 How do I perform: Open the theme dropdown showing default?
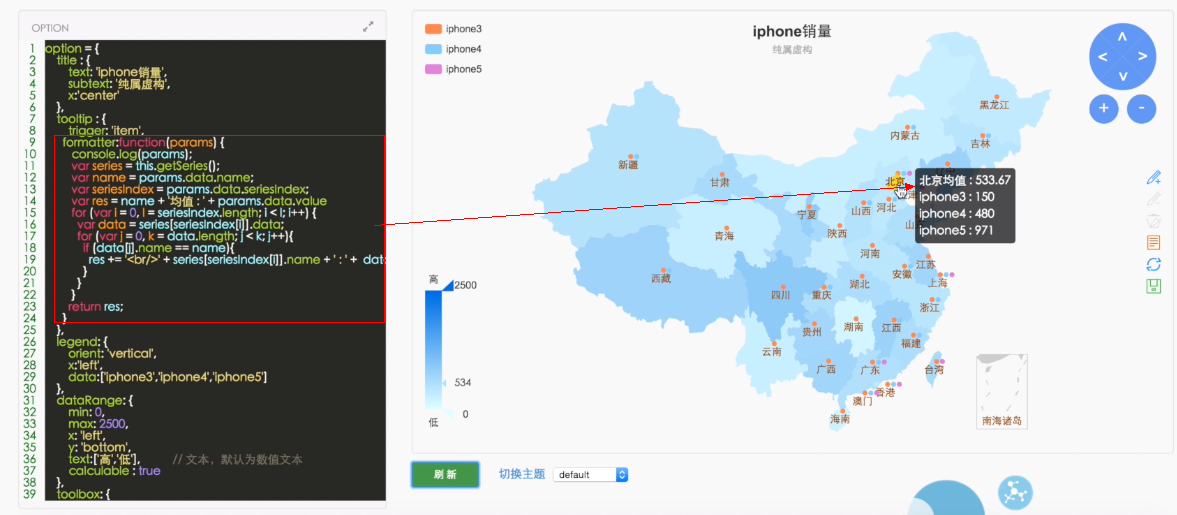coord(590,474)
